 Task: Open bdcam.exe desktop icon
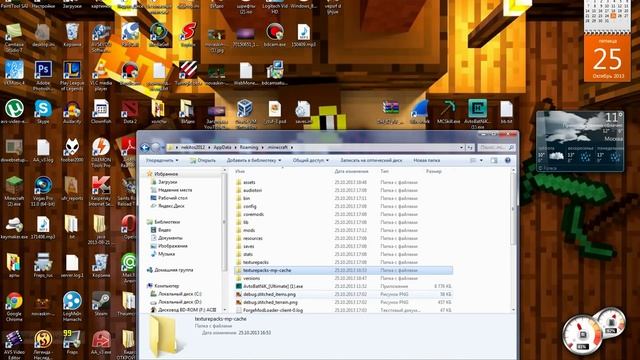(275, 34)
